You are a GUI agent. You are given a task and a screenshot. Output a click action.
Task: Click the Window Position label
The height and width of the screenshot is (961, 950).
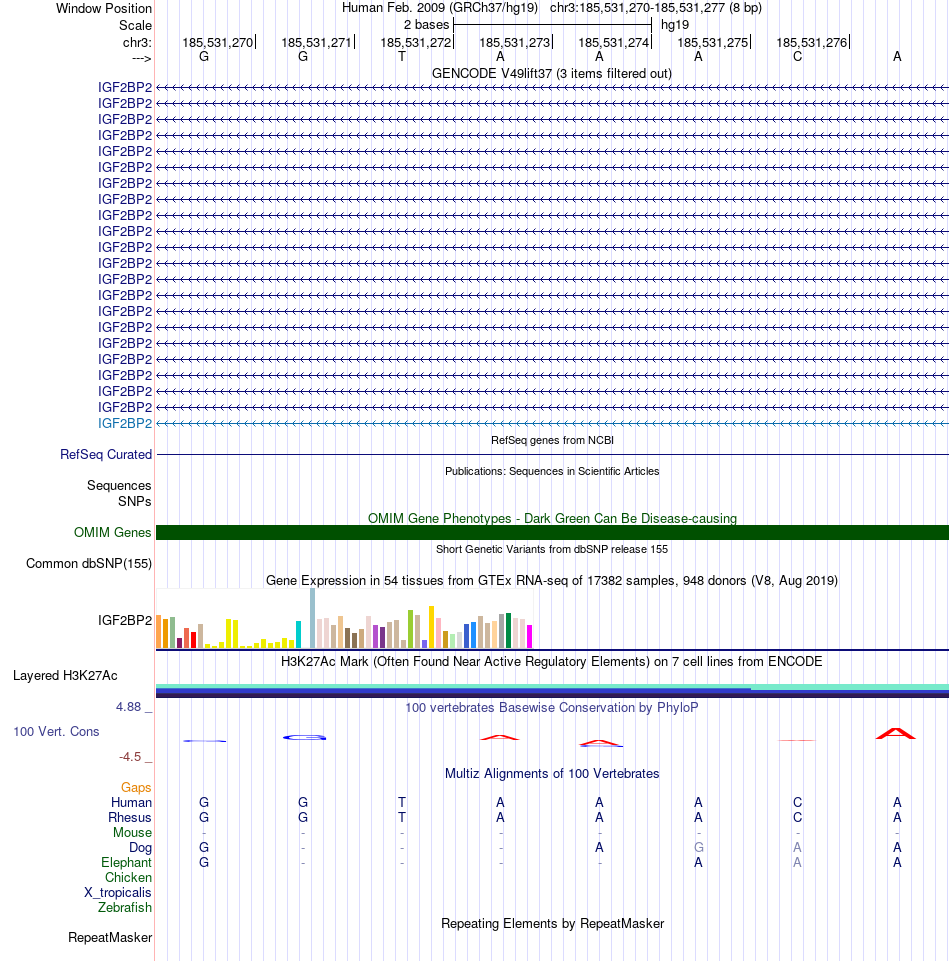[104, 9]
